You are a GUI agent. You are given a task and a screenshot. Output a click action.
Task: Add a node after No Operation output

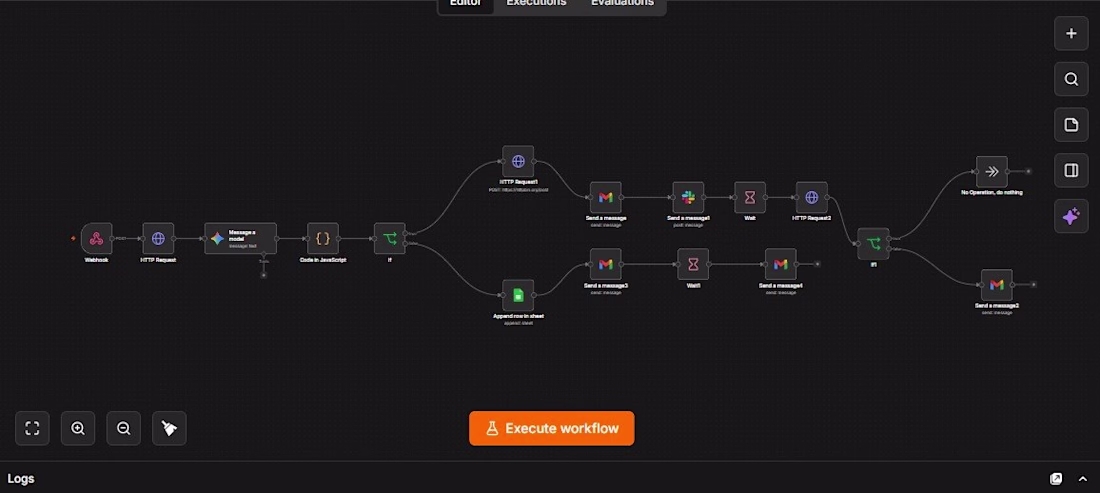point(1028,171)
